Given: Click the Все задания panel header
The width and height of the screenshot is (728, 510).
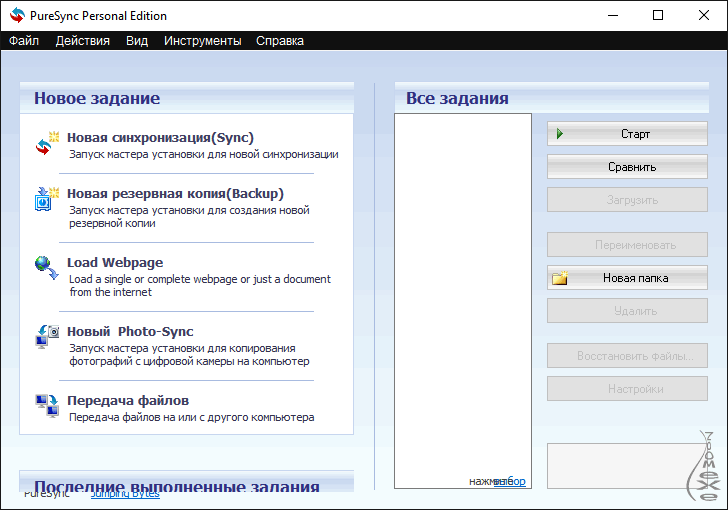Looking at the screenshot, I should 552,98.
